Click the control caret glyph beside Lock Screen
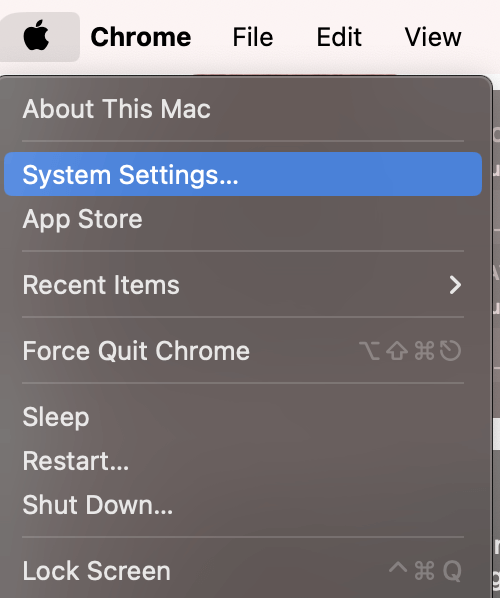Image resolution: width=500 pixels, height=598 pixels. coord(398,568)
